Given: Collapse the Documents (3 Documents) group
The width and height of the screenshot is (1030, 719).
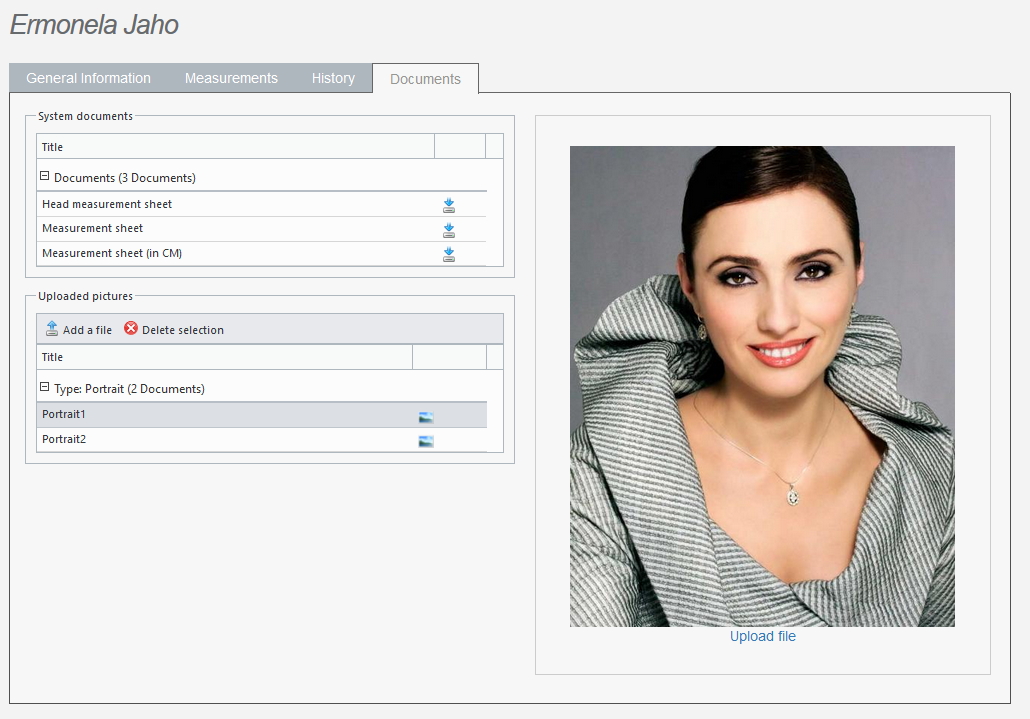Looking at the screenshot, I should click(x=45, y=176).
